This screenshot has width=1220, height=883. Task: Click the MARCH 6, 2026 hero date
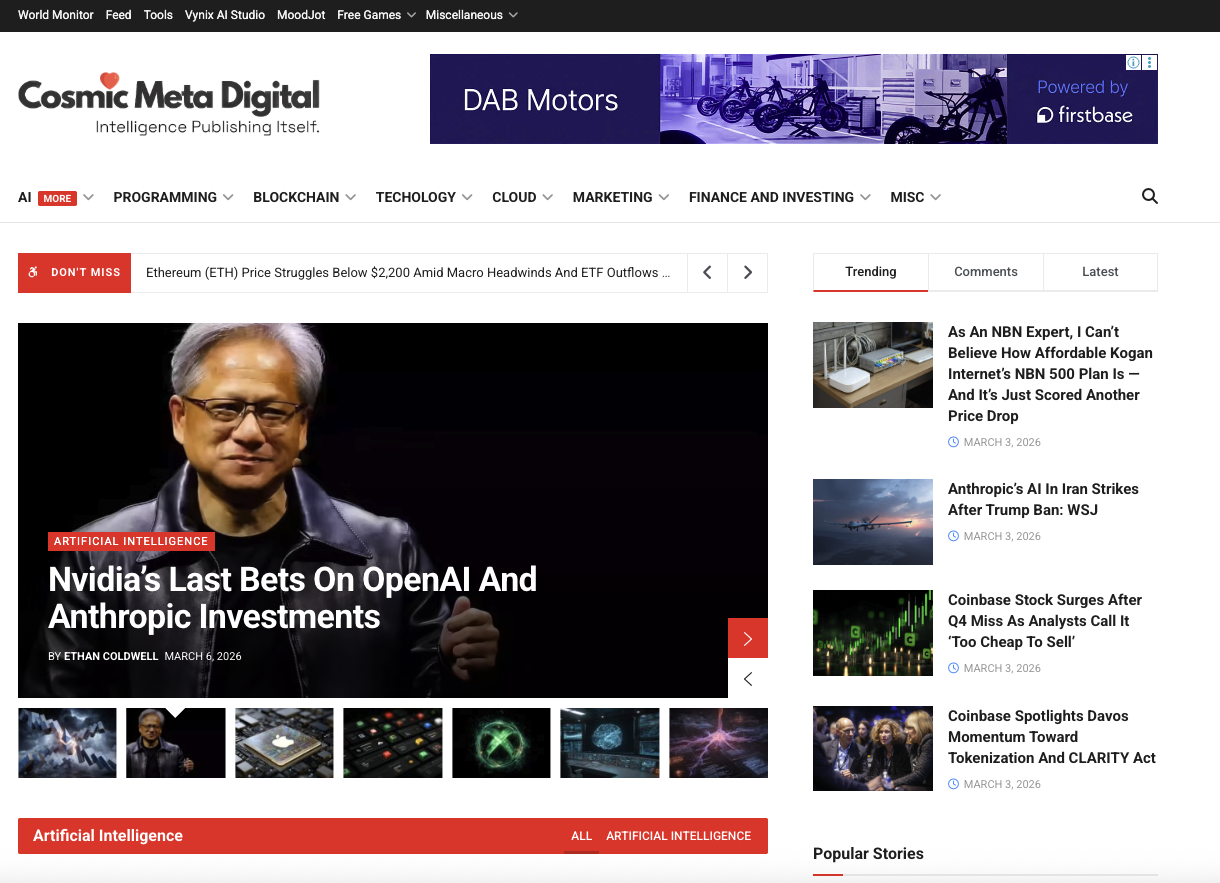[203, 656]
